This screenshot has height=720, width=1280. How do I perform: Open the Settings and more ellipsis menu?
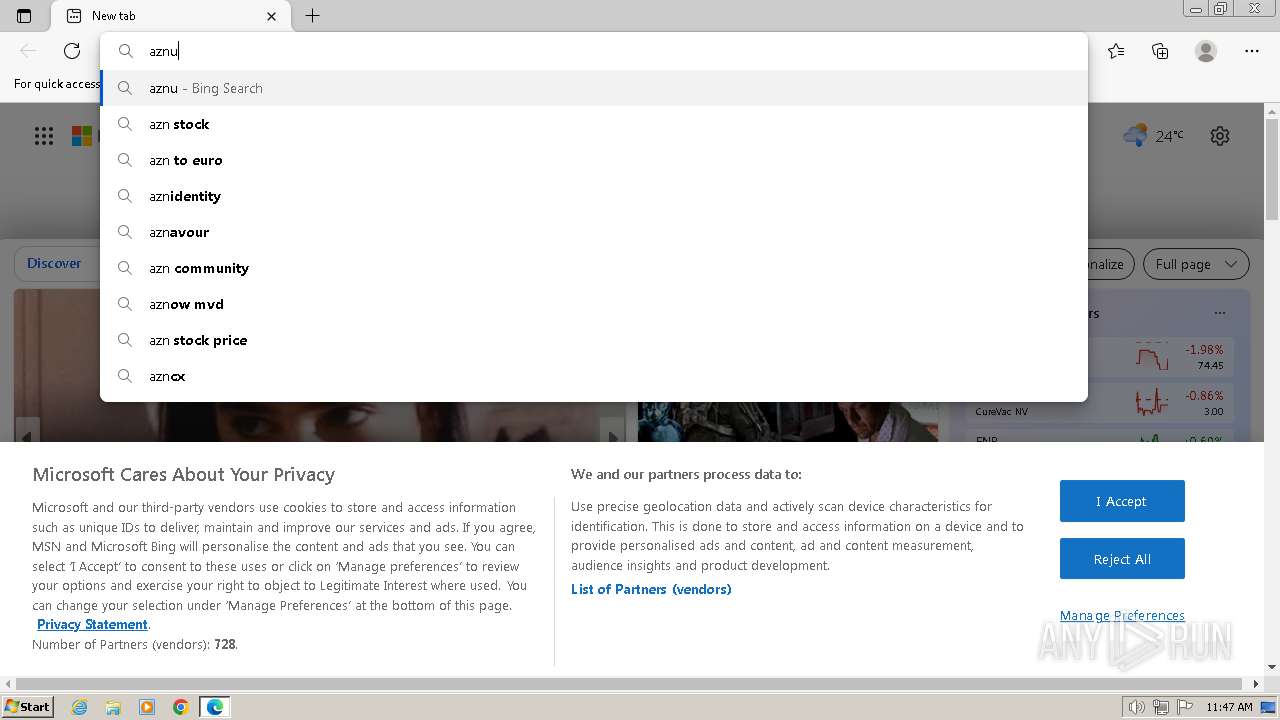(x=1252, y=51)
